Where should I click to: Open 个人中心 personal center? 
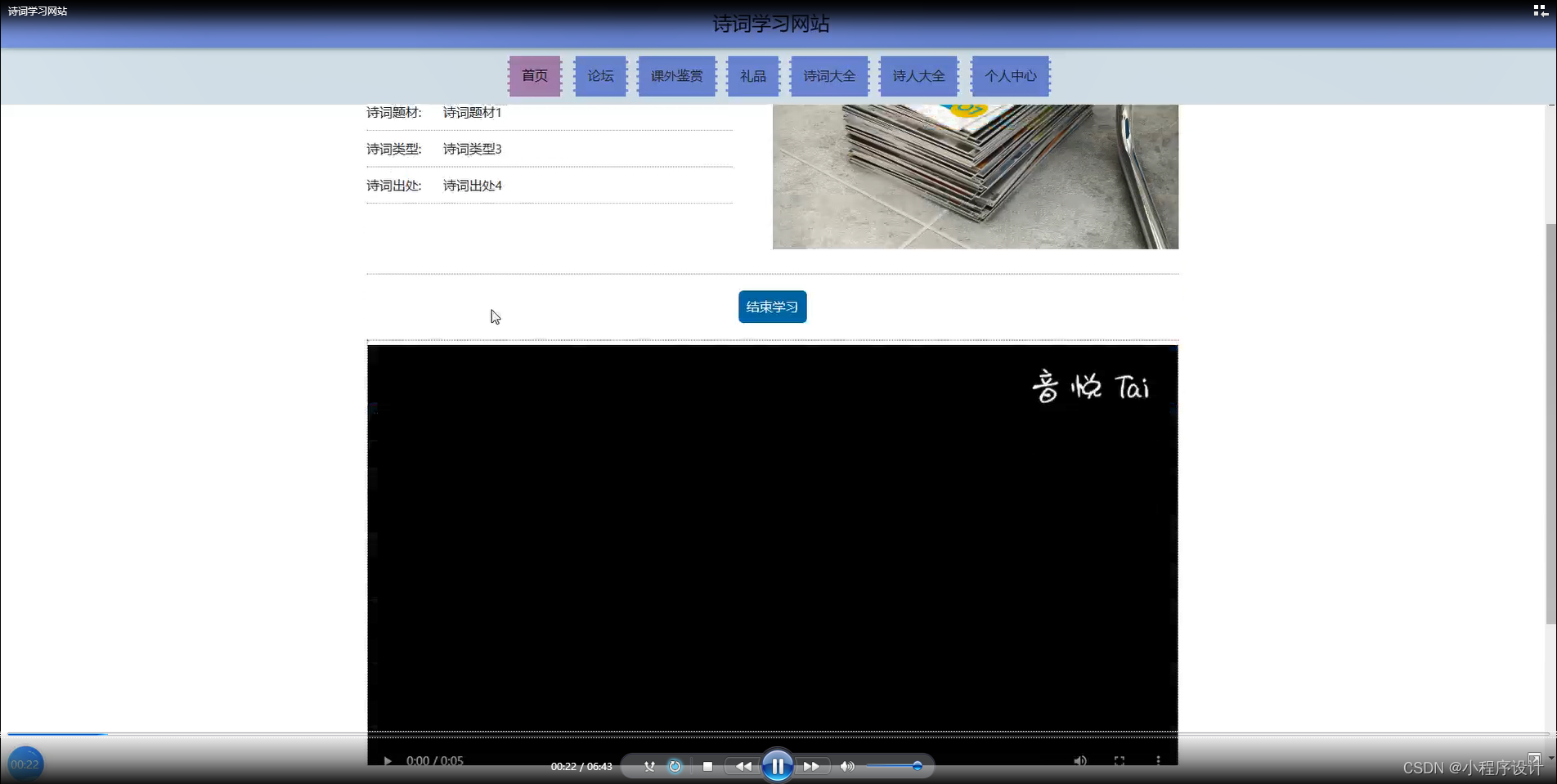tap(1011, 76)
